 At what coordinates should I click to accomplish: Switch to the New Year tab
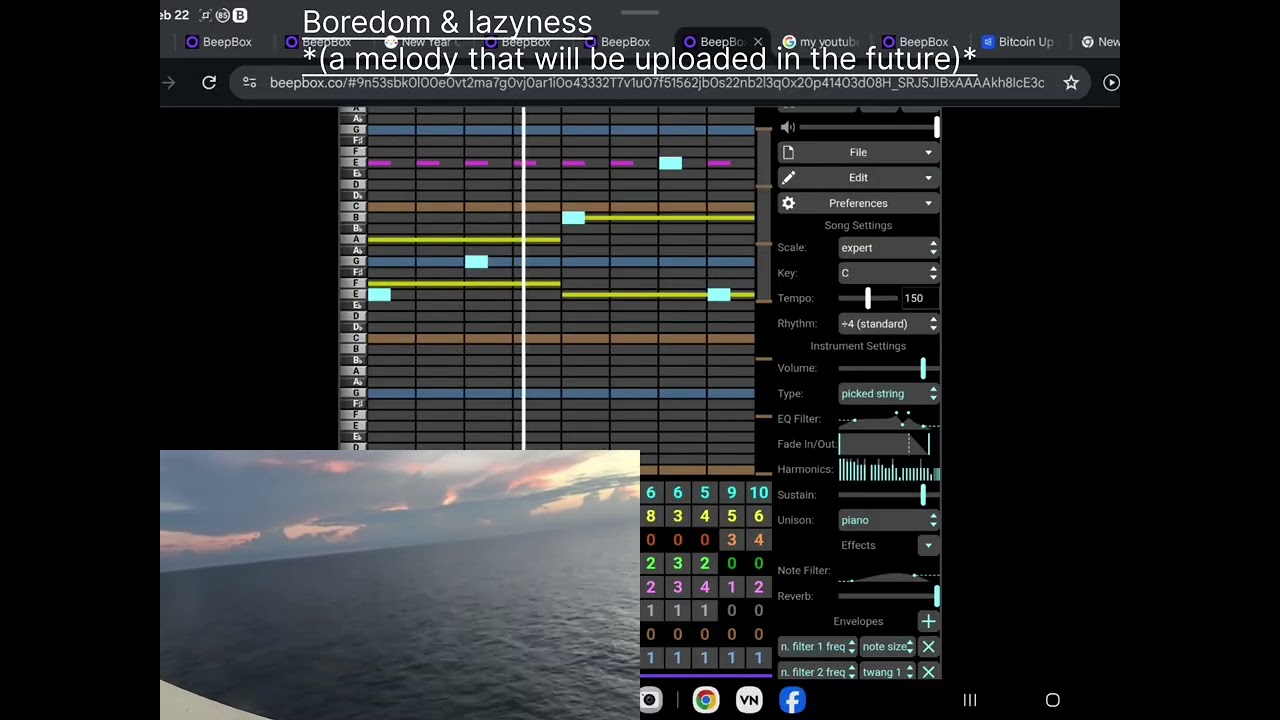point(420,42)
